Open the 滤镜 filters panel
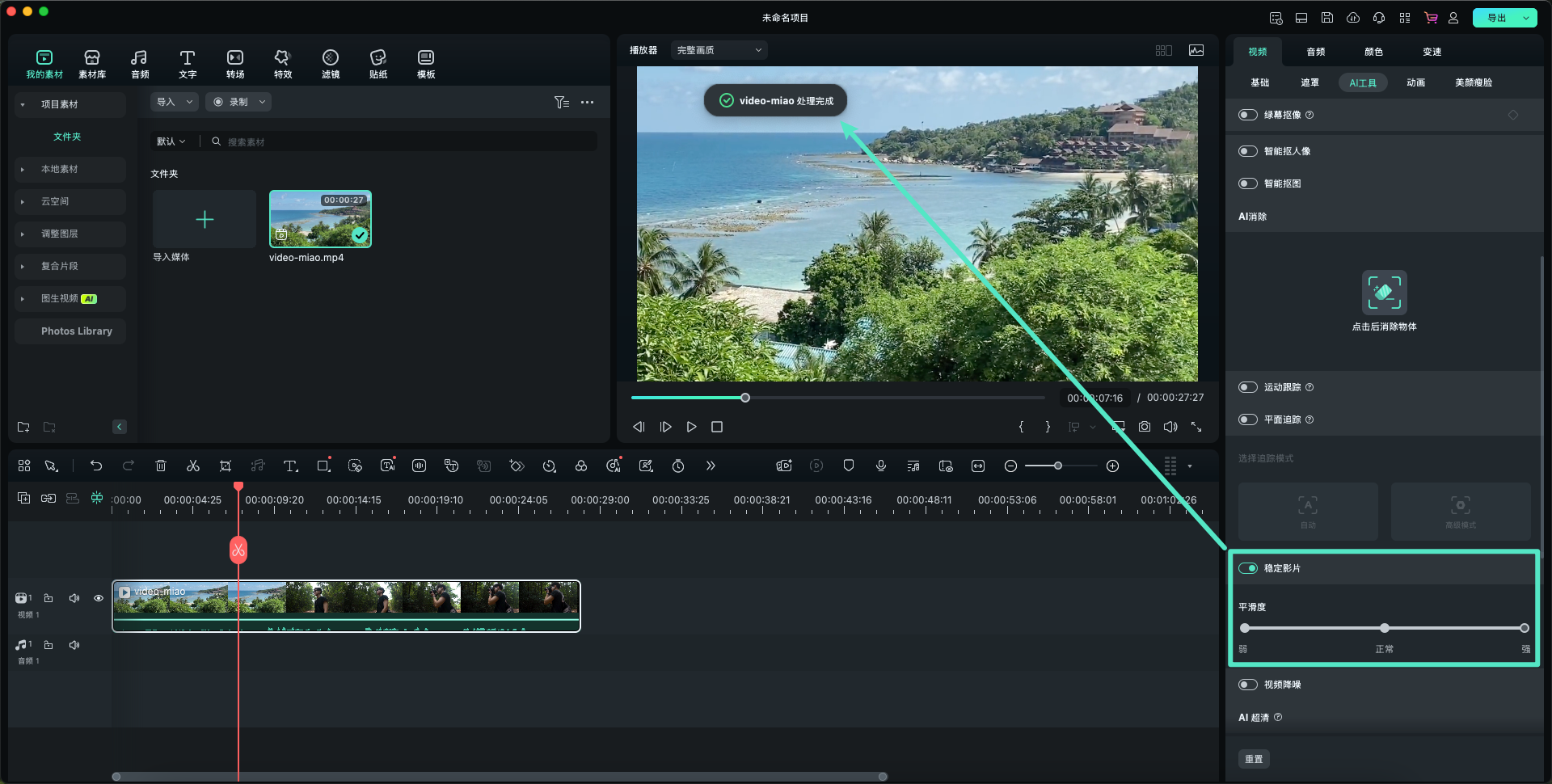Screen dimensions: 1552x784 331,64
